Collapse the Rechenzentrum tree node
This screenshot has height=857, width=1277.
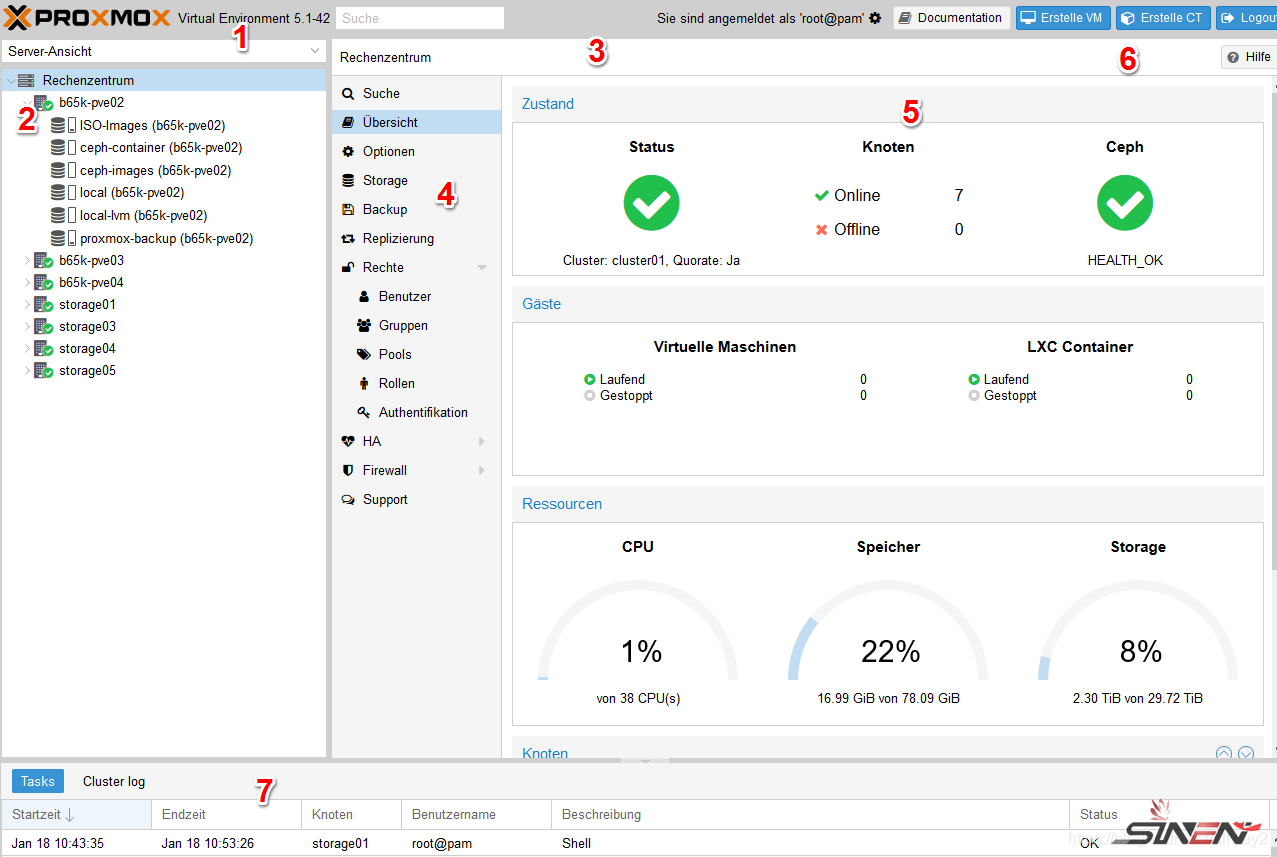coord(10,80)
